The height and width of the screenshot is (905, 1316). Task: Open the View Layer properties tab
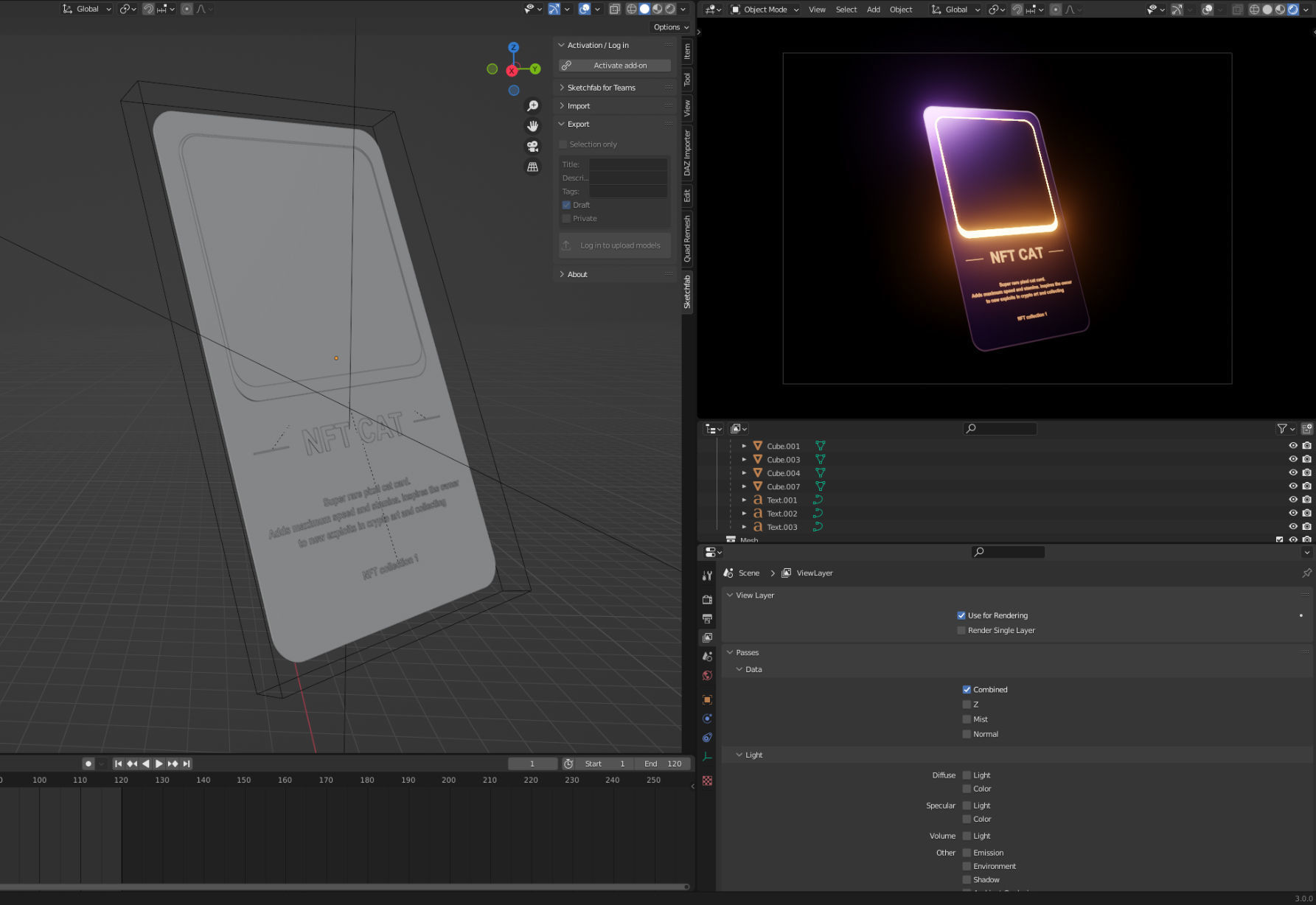(707, 637)
